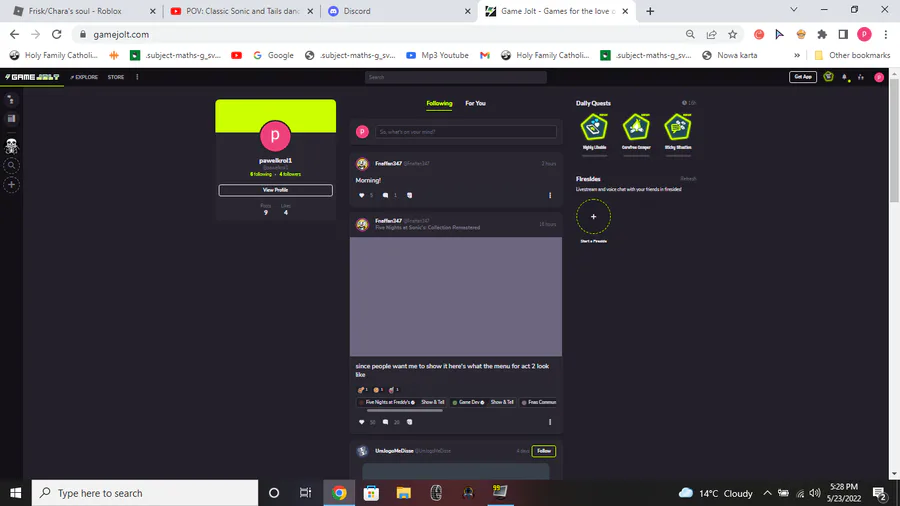Open the act 2 menu post image

(456, 297)
